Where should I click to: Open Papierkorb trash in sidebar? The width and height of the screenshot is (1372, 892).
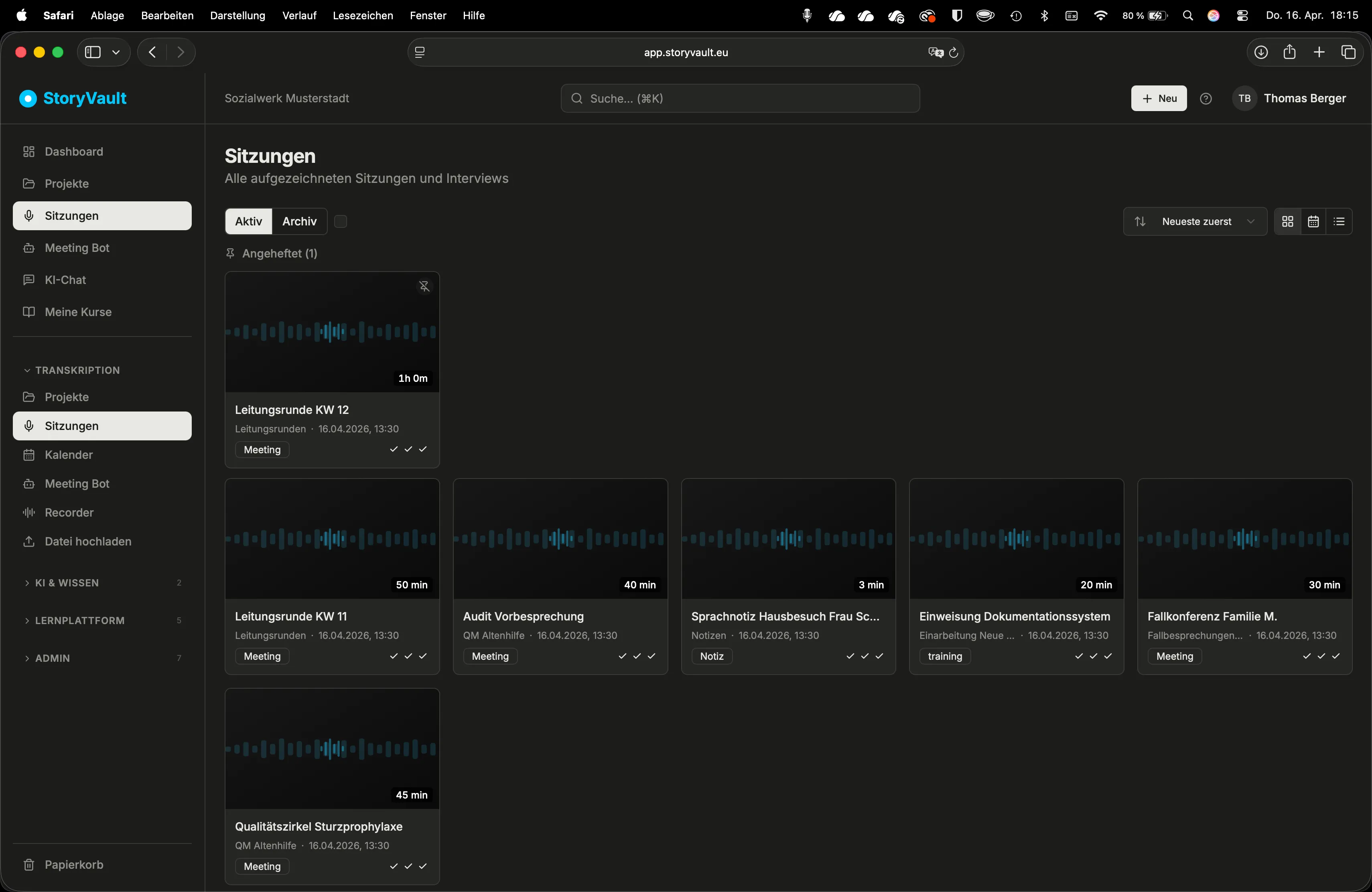coord(102,865)
